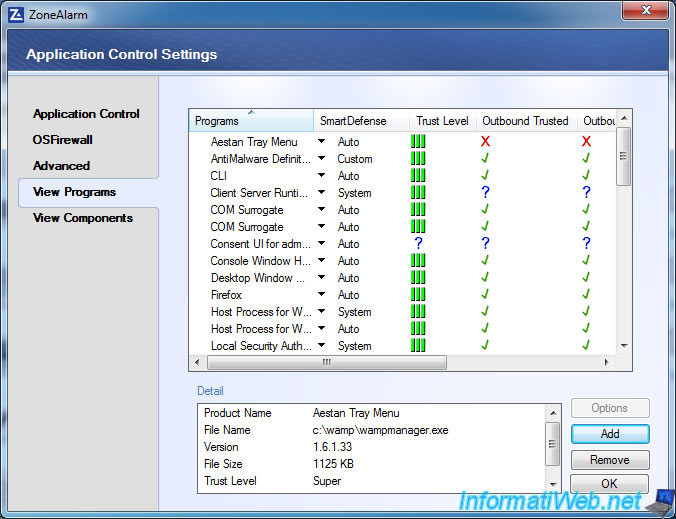676x519 pixels.
Task: Open SmartDefense dropdown for CLI row
Action: click(x=321, y=175)
